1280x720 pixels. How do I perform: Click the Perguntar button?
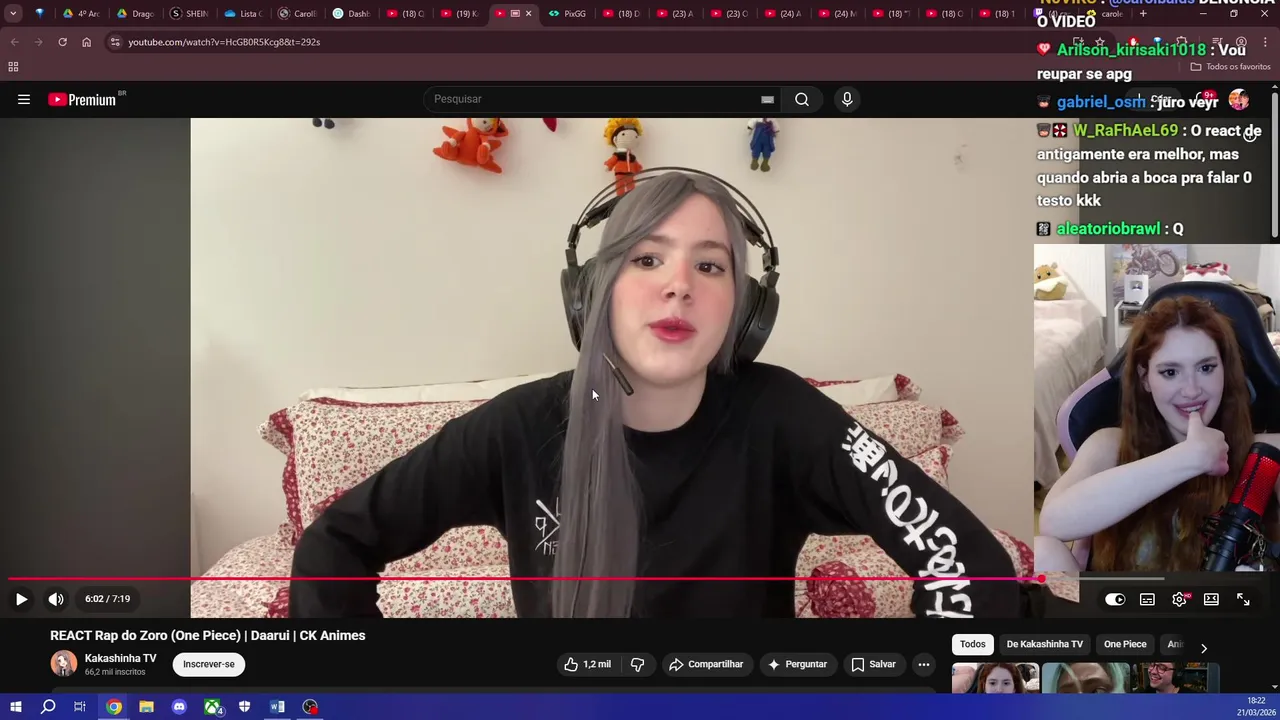click(797, 664)
